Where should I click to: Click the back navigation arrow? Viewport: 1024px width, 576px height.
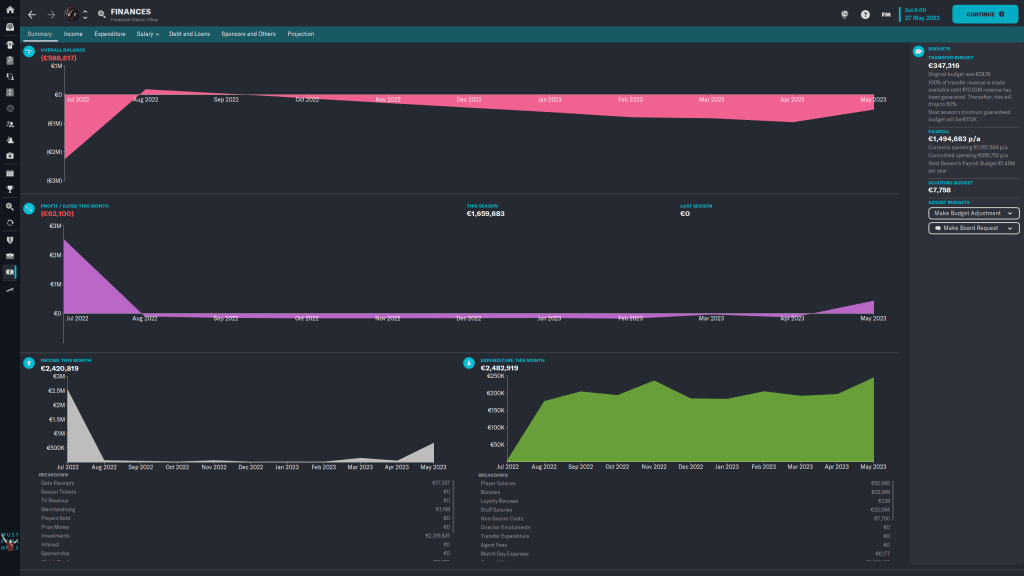[x=31, y=15]
